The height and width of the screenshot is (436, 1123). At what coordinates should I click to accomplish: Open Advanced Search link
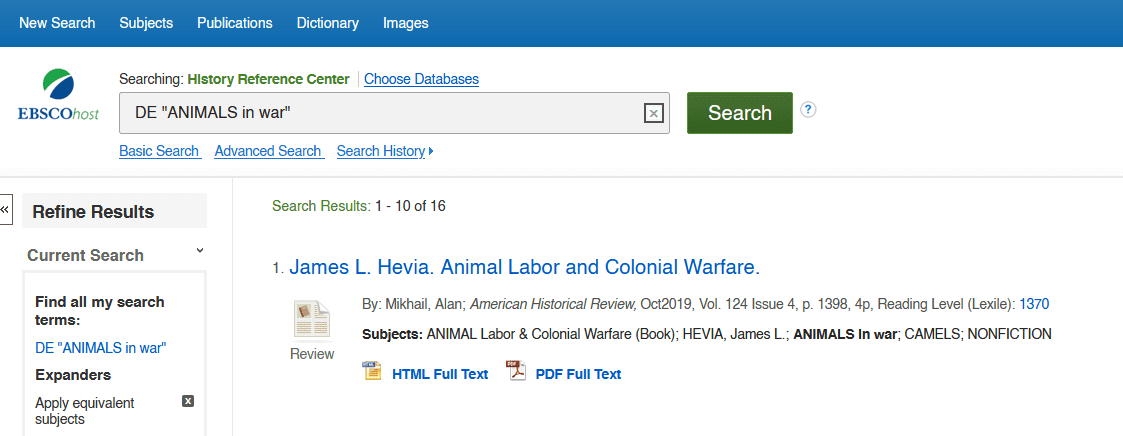(269, 151)
